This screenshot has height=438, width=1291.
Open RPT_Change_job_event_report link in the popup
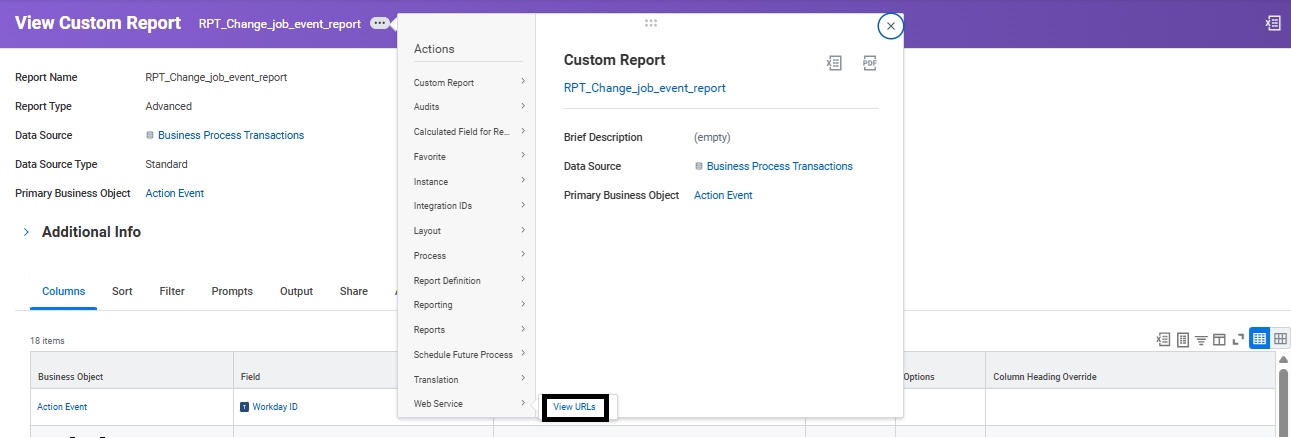pos(645,88)
